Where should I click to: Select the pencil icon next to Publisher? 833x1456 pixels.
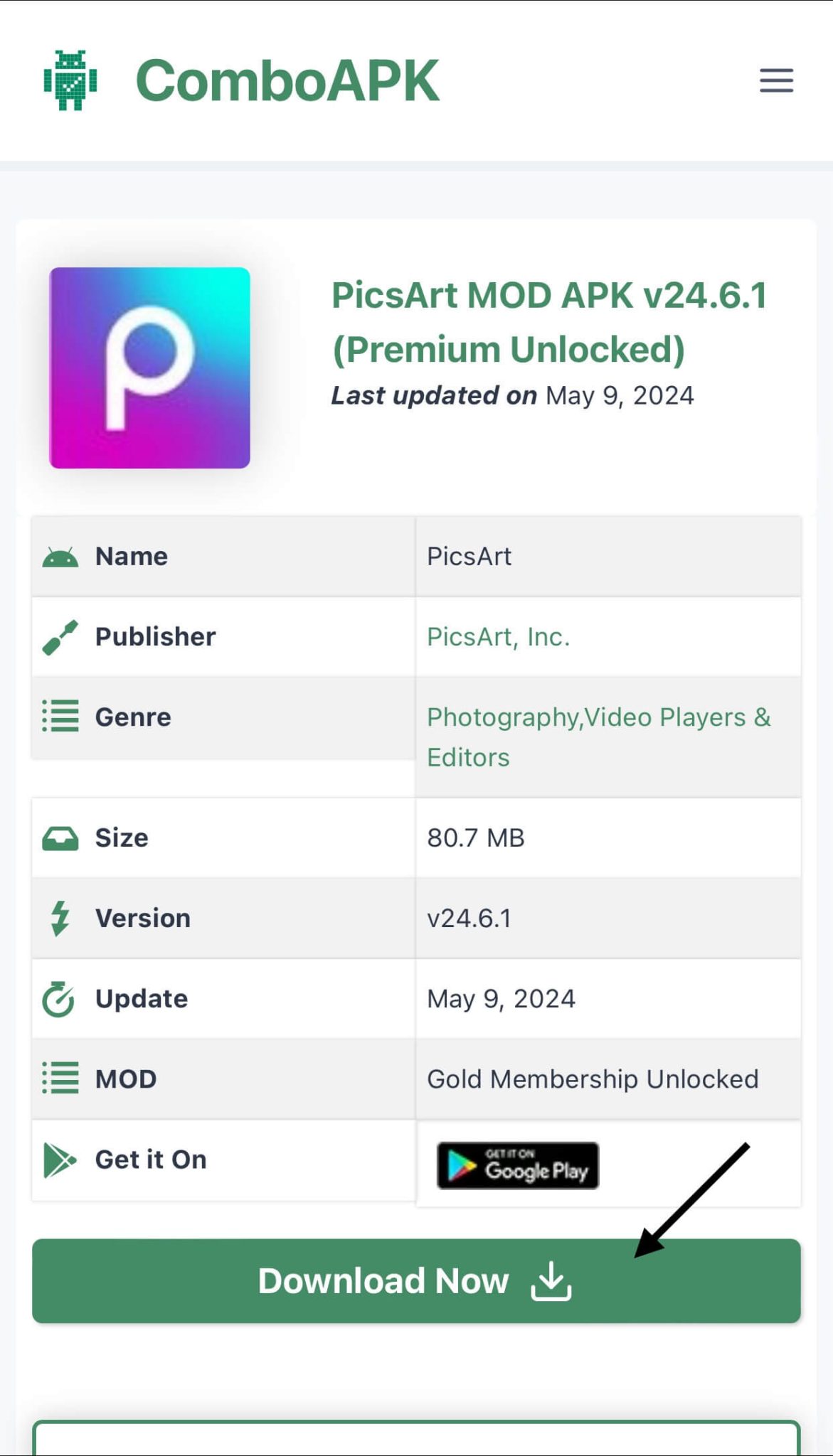60,636
